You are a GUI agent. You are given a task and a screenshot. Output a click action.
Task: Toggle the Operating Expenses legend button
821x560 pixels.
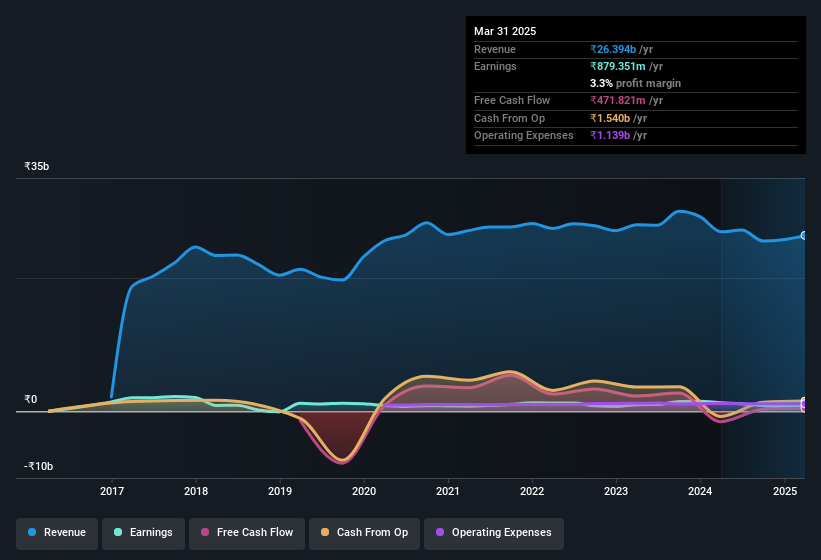(494, 533)
